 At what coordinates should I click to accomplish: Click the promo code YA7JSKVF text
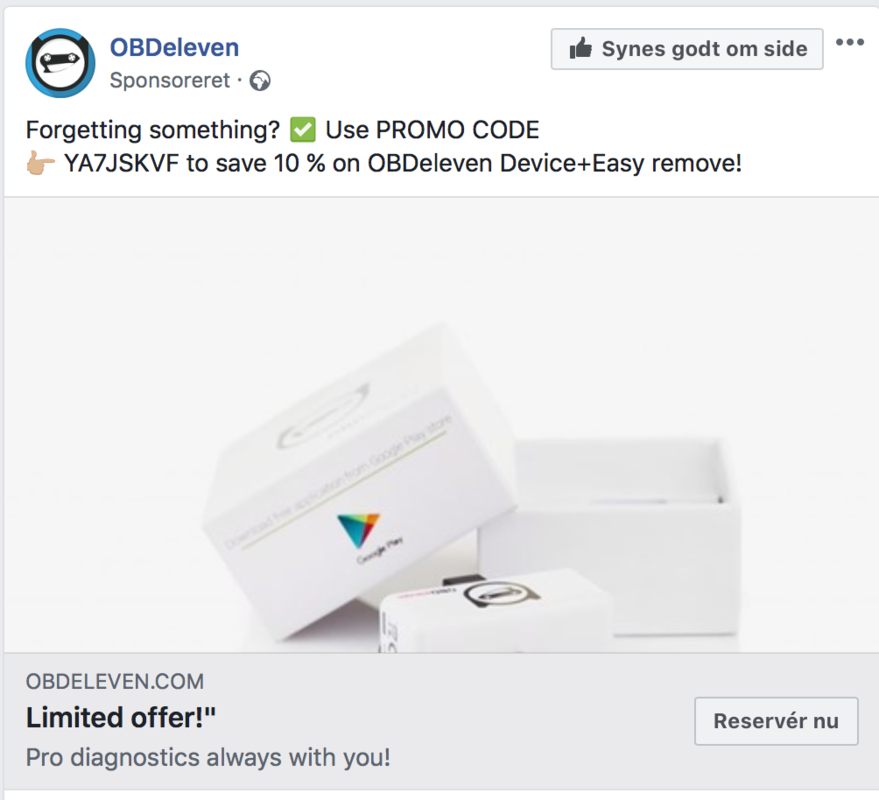pyautogui.click(x=120, y=163)
